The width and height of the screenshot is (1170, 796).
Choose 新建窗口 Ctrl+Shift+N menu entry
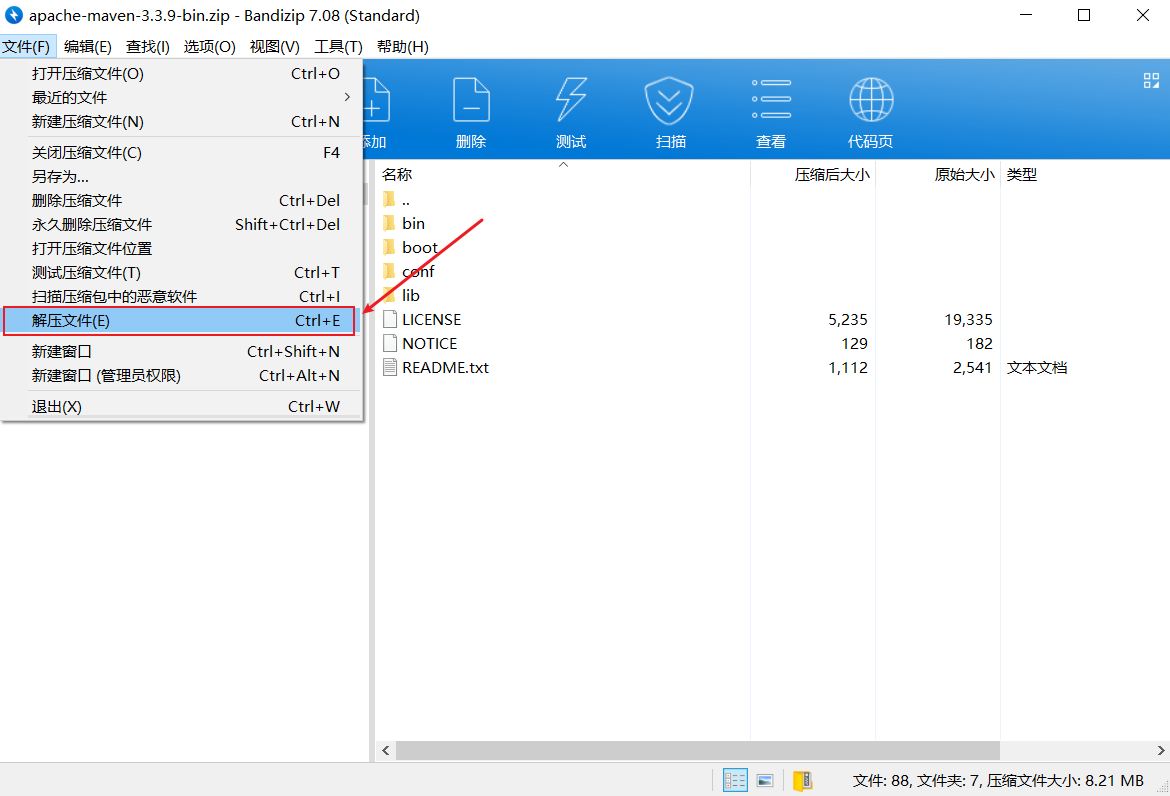click(181, 351)
